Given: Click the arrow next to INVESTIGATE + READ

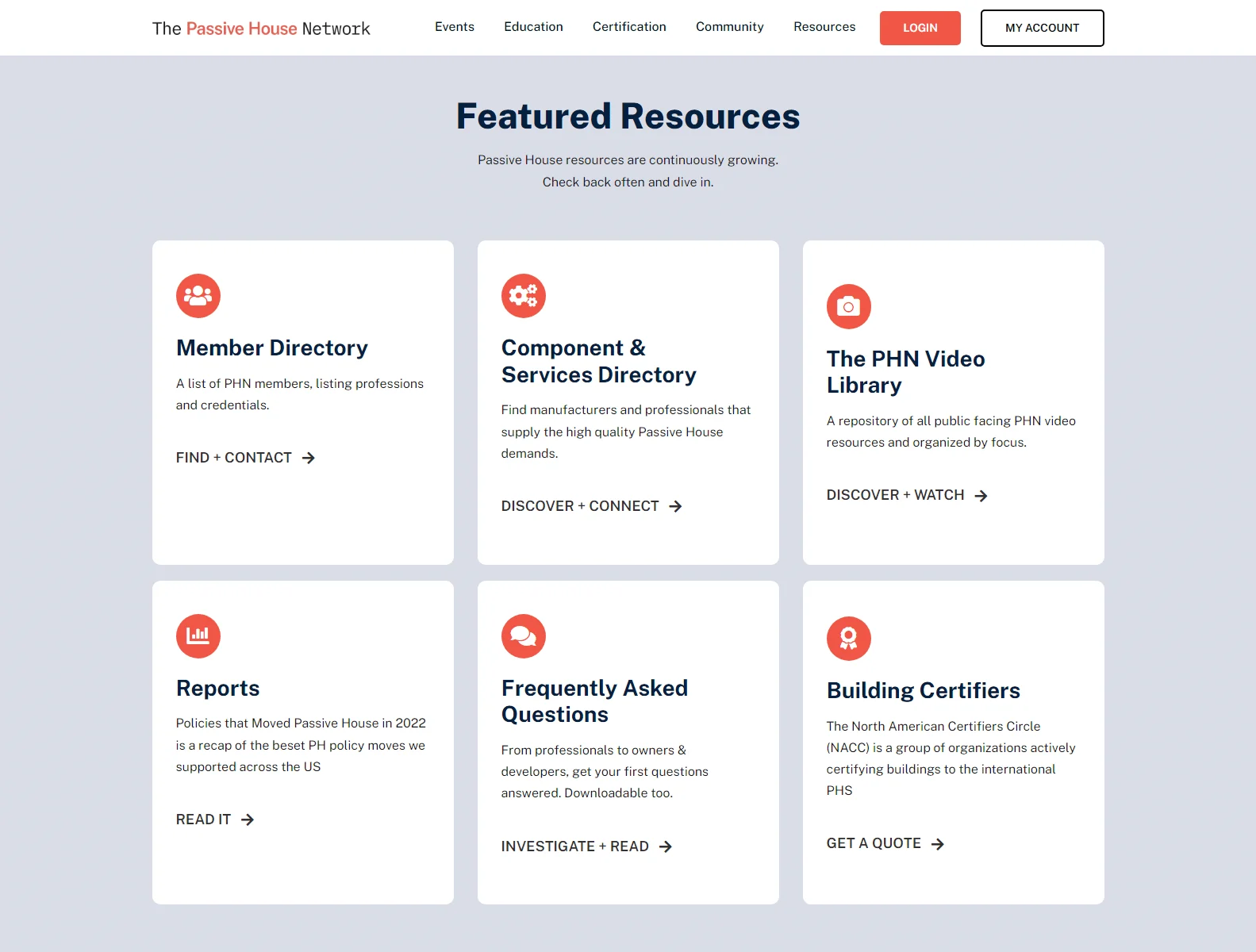Looking at the screenshot, I should 666,846.
